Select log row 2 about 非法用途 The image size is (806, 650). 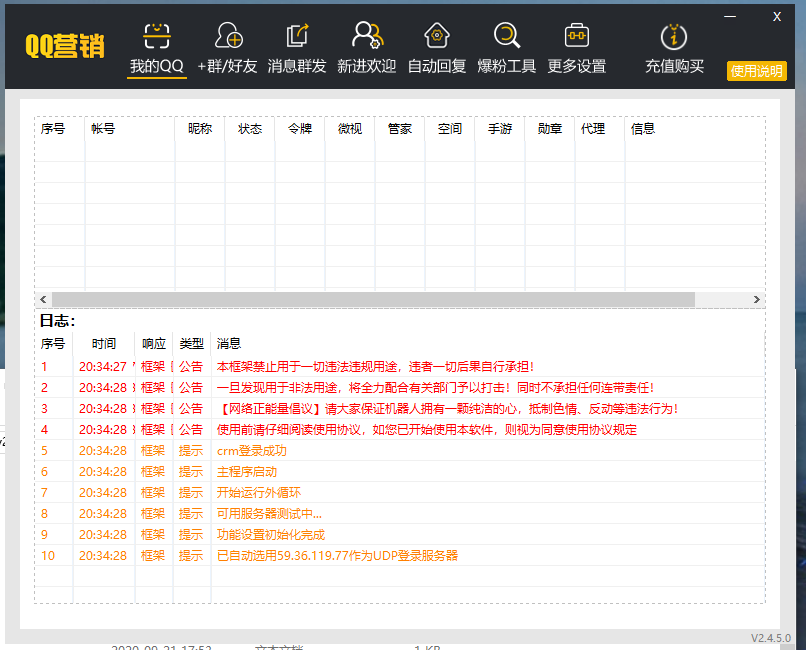400,387
